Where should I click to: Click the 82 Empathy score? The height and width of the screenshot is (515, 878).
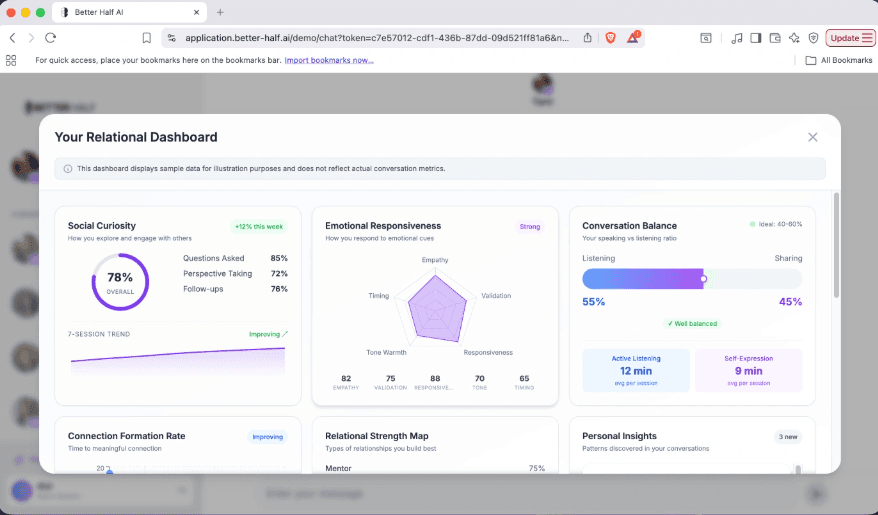pyautogui.click(x=346, y=382)
